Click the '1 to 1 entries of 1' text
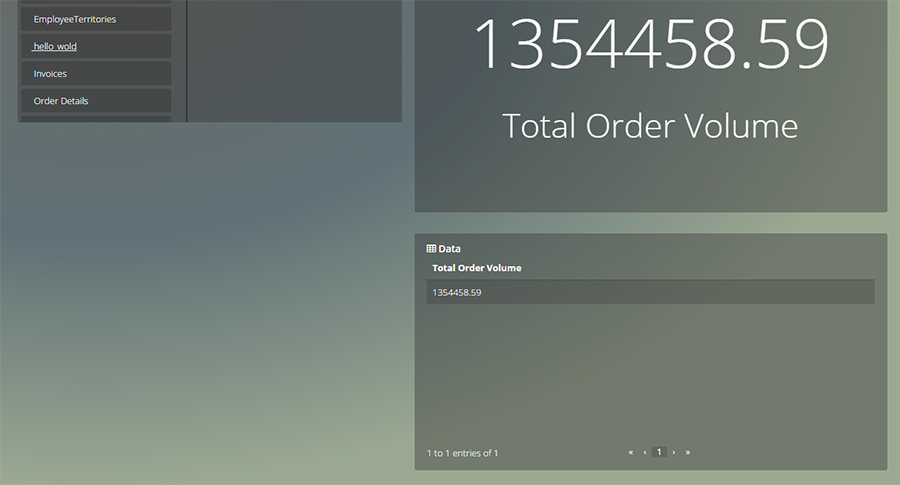 463,453
